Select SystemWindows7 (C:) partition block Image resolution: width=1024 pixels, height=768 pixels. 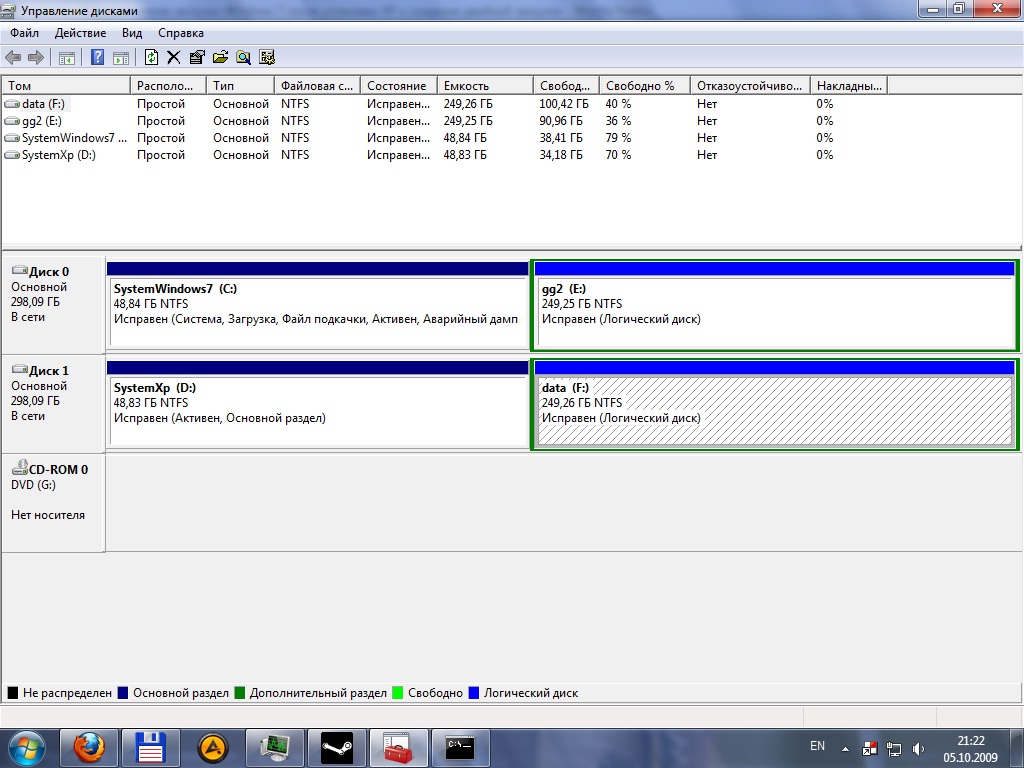tap(317, 305)
